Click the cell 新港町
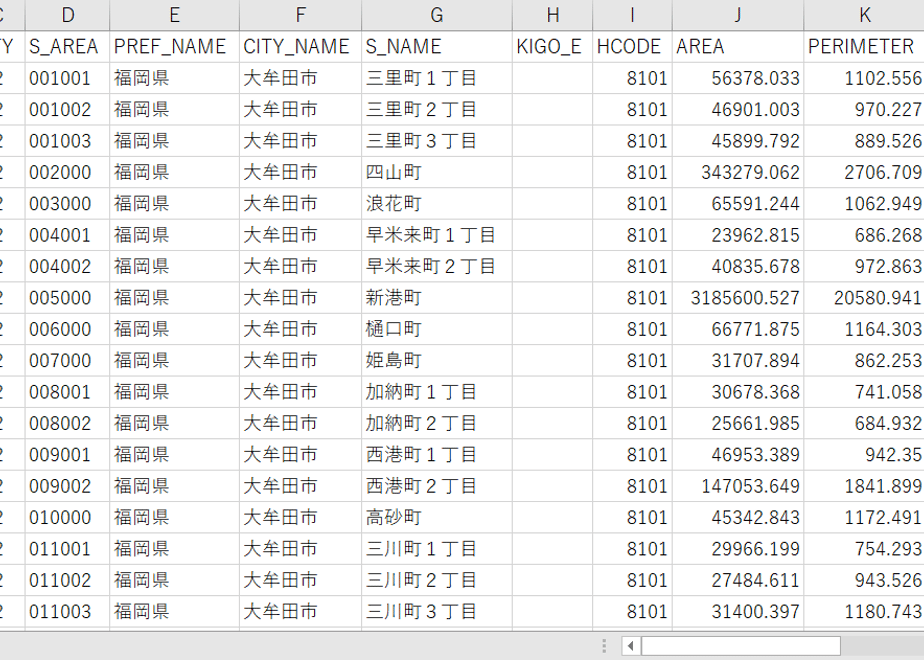Image resolution: width=924 pixels, height=660 pixels. (x=437, y=298)
